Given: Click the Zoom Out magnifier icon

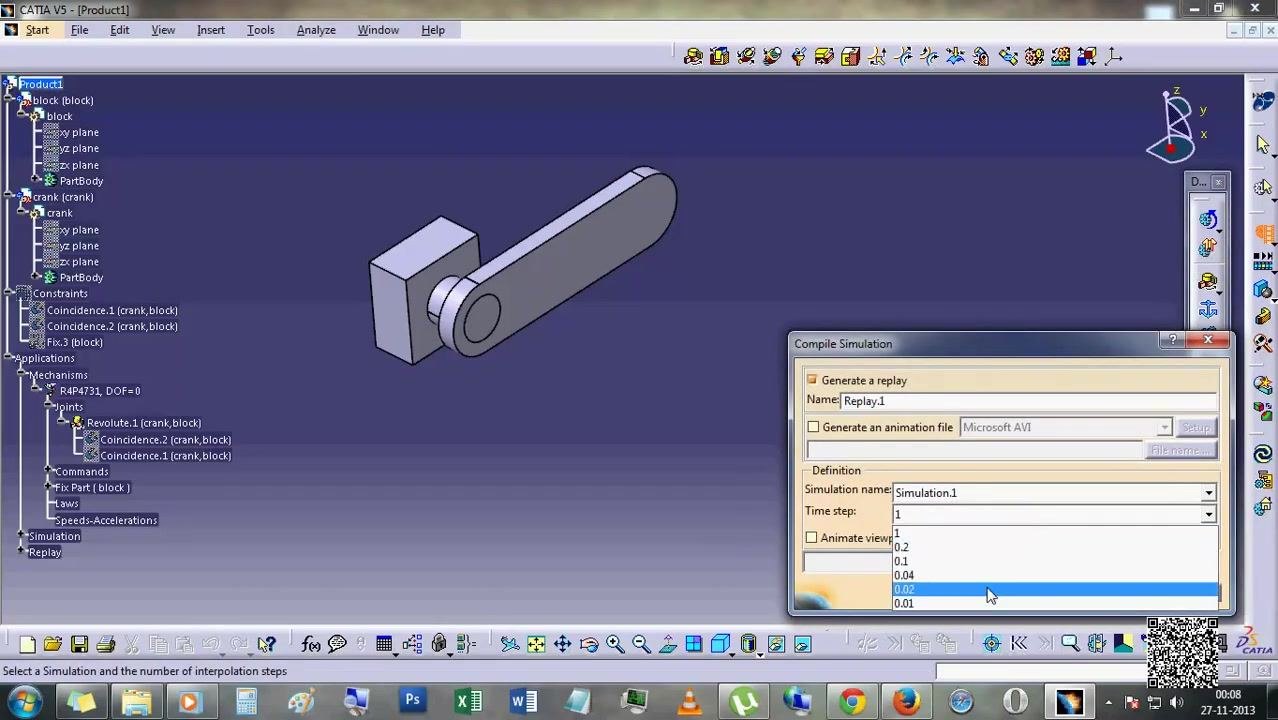Looking at the screenshot, I should pyautogui.click(x=641, y=645).
